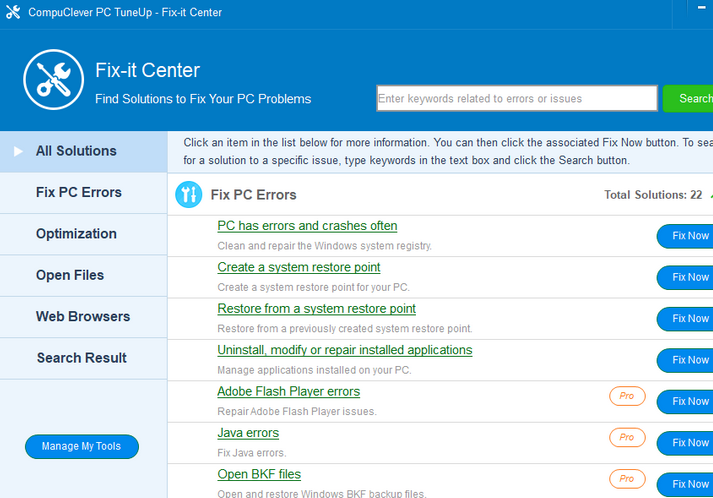
Task: View the Search Result category
Action: pyautogui.click(x=84, y=358)
